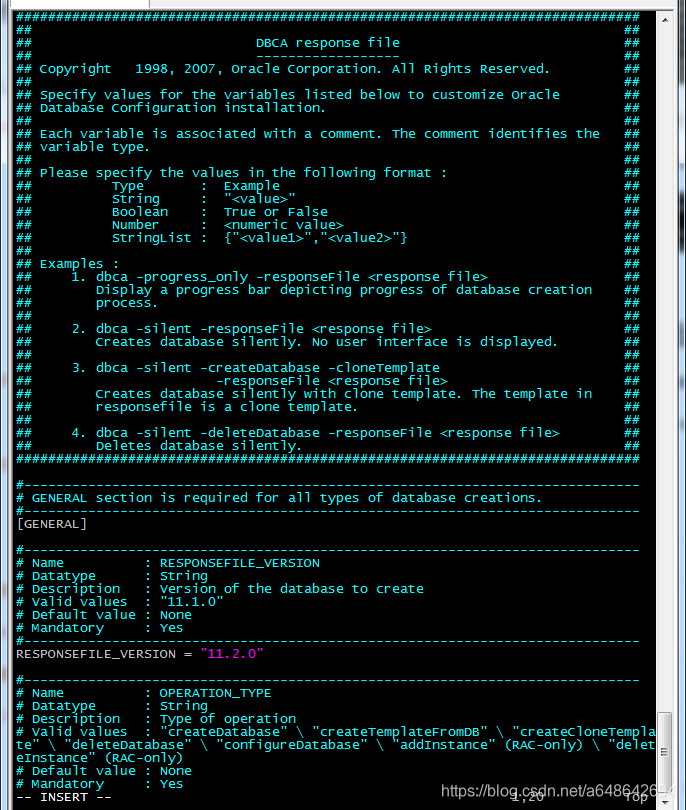This screenshot has height=810, width=686.
Task: Click OPERATION_TYPE 'Default value : None' line
Action: pos(104,771)
